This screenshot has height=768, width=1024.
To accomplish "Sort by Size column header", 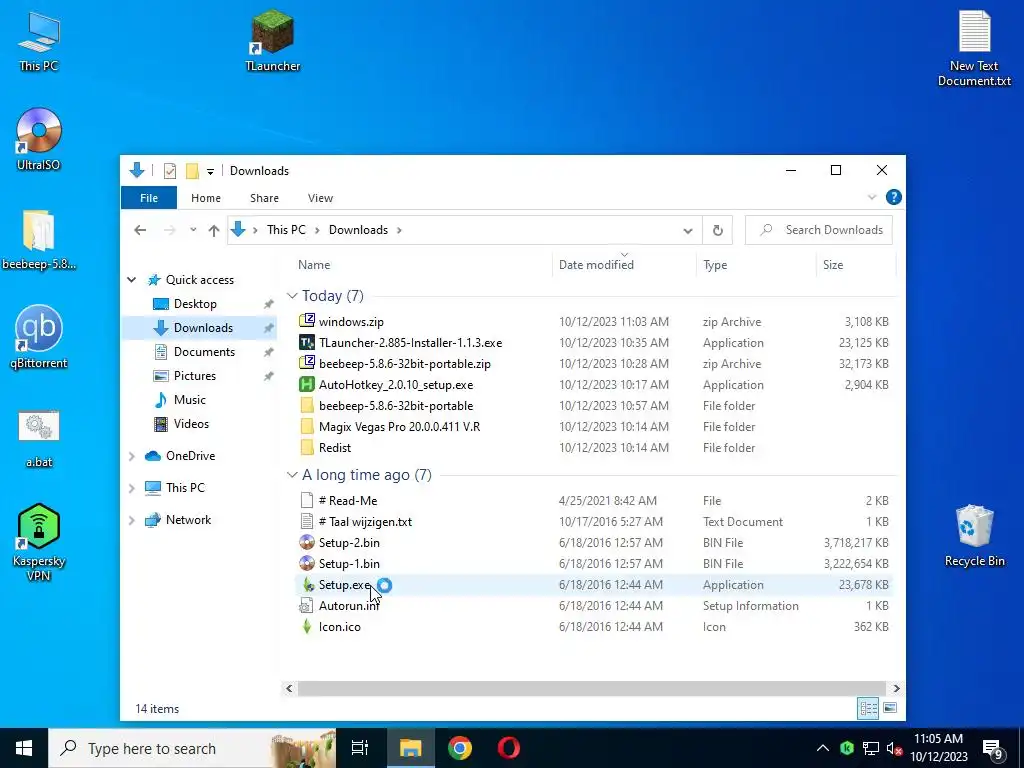I will click(x=856, y=264).
